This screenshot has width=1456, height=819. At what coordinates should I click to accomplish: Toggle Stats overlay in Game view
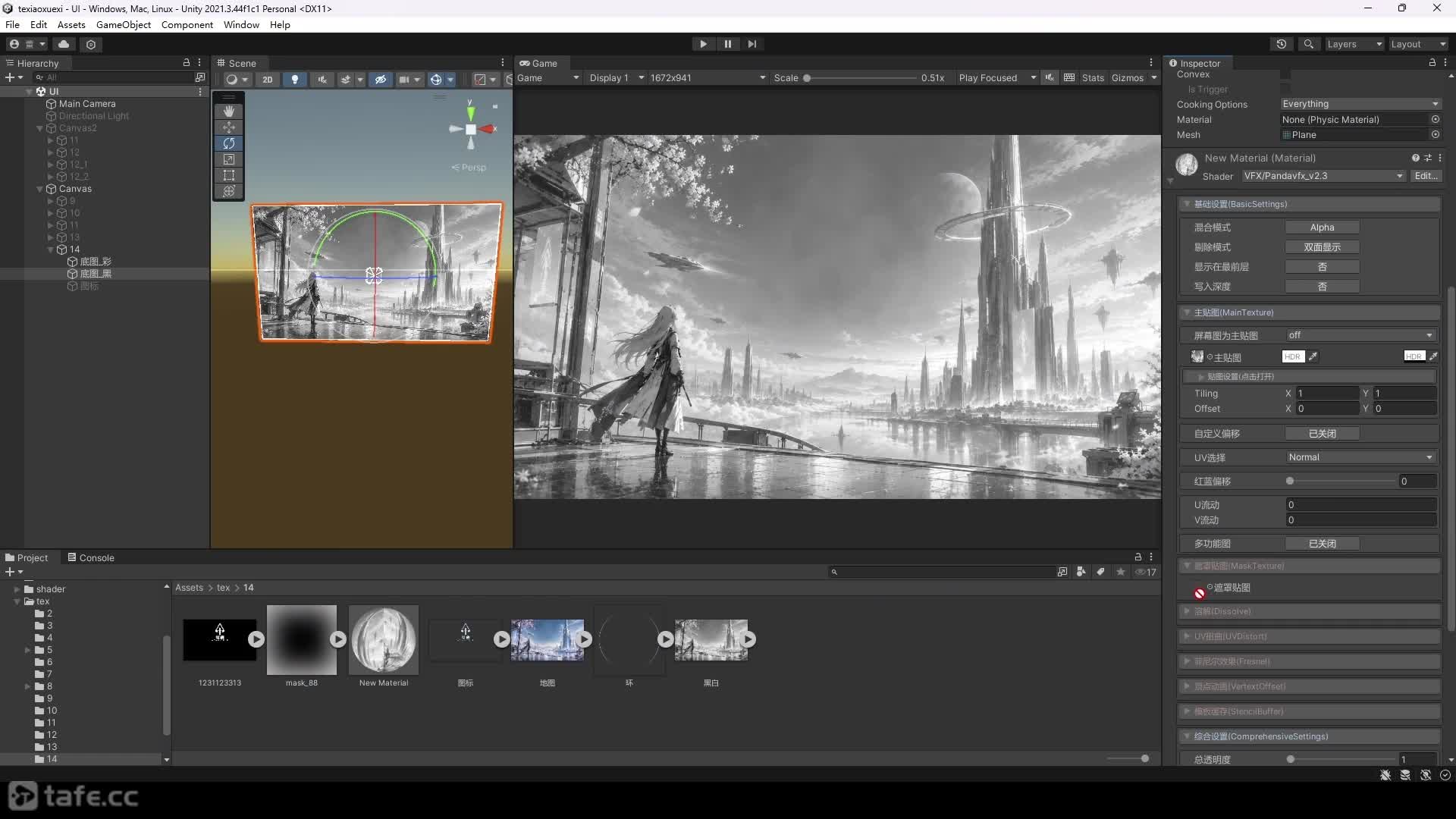coord(1093,77)
